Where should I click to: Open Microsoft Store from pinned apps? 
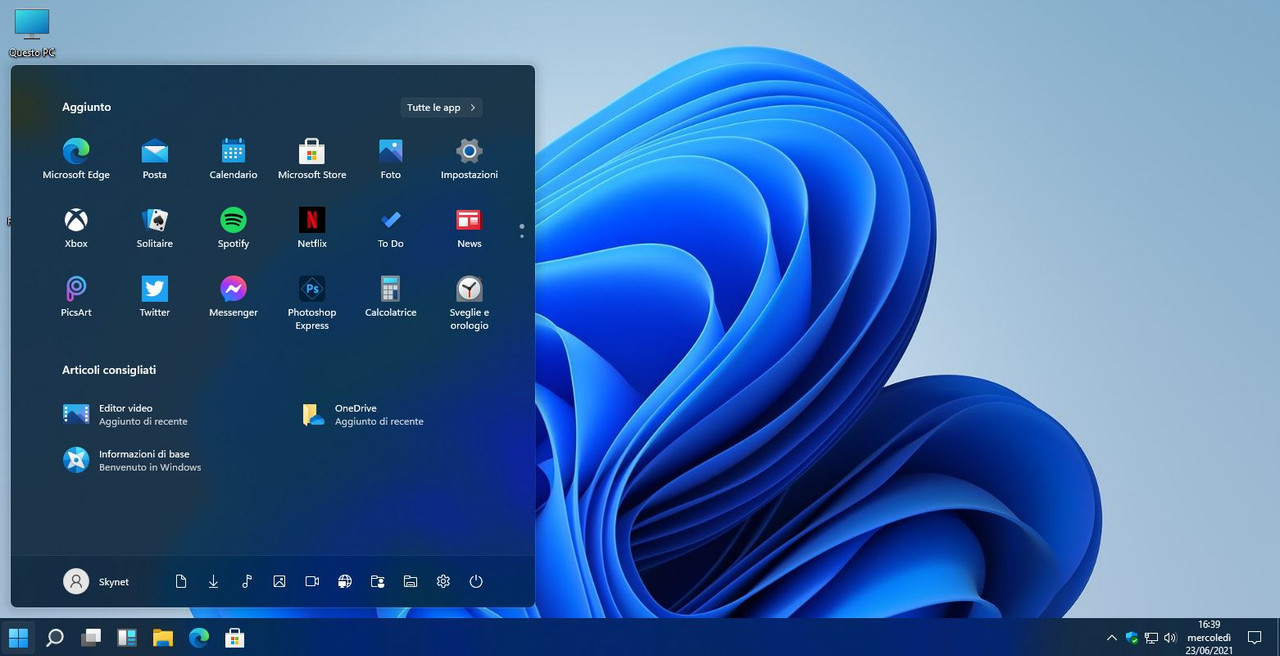pyautogui.click(x=312, y=159)
